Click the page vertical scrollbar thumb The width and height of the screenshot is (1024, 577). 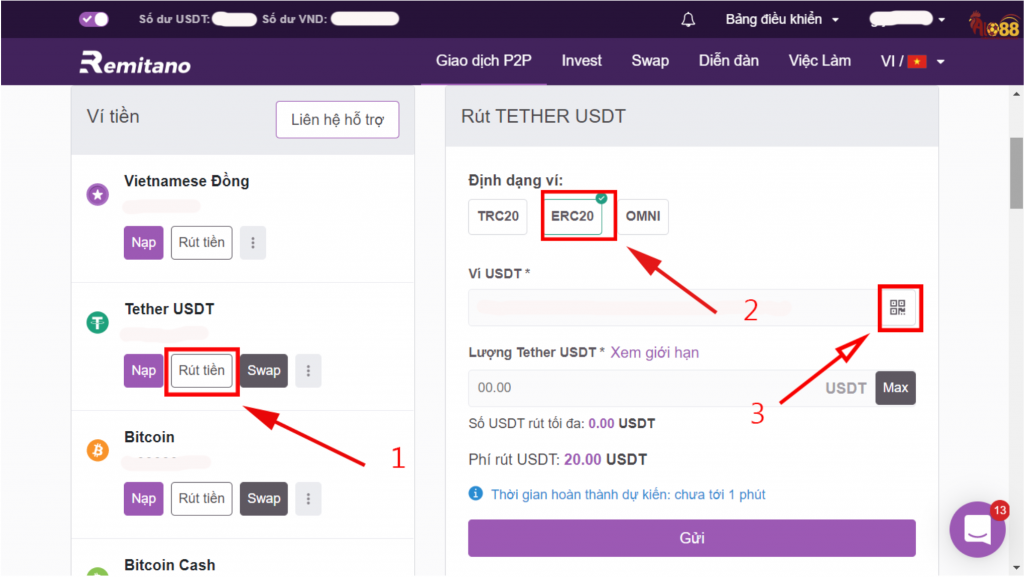1016,173
